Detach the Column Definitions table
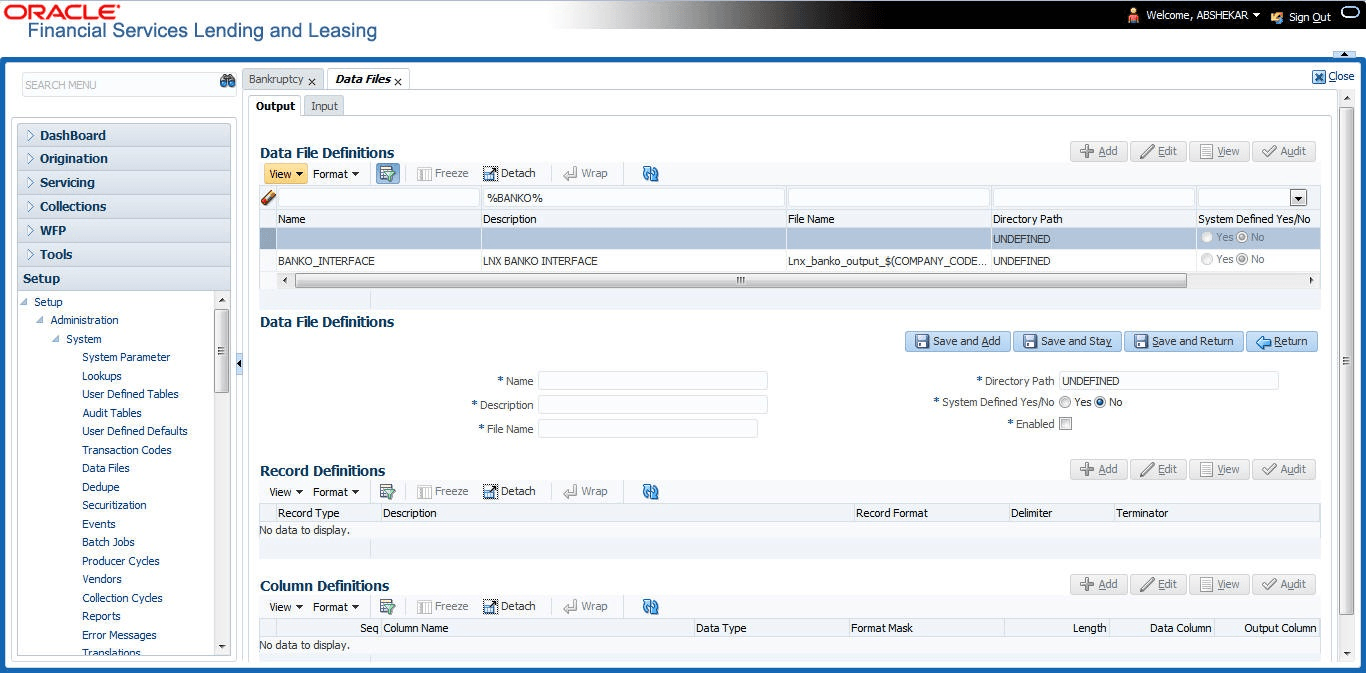The width and height of the screenshot is (1366, 673). [x=509, y=607]
